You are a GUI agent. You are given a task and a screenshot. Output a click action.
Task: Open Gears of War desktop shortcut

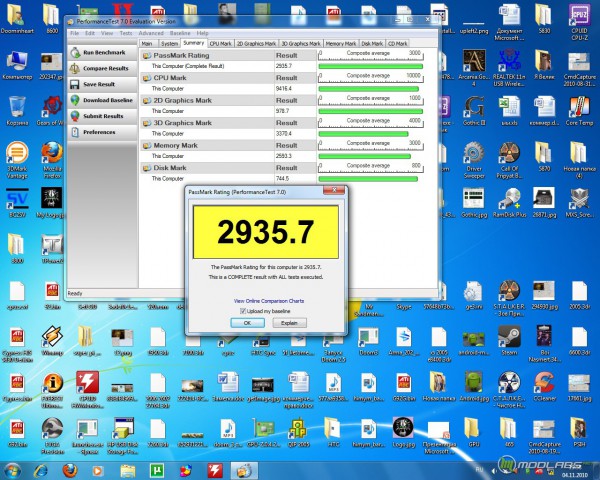tap(52, 111)
